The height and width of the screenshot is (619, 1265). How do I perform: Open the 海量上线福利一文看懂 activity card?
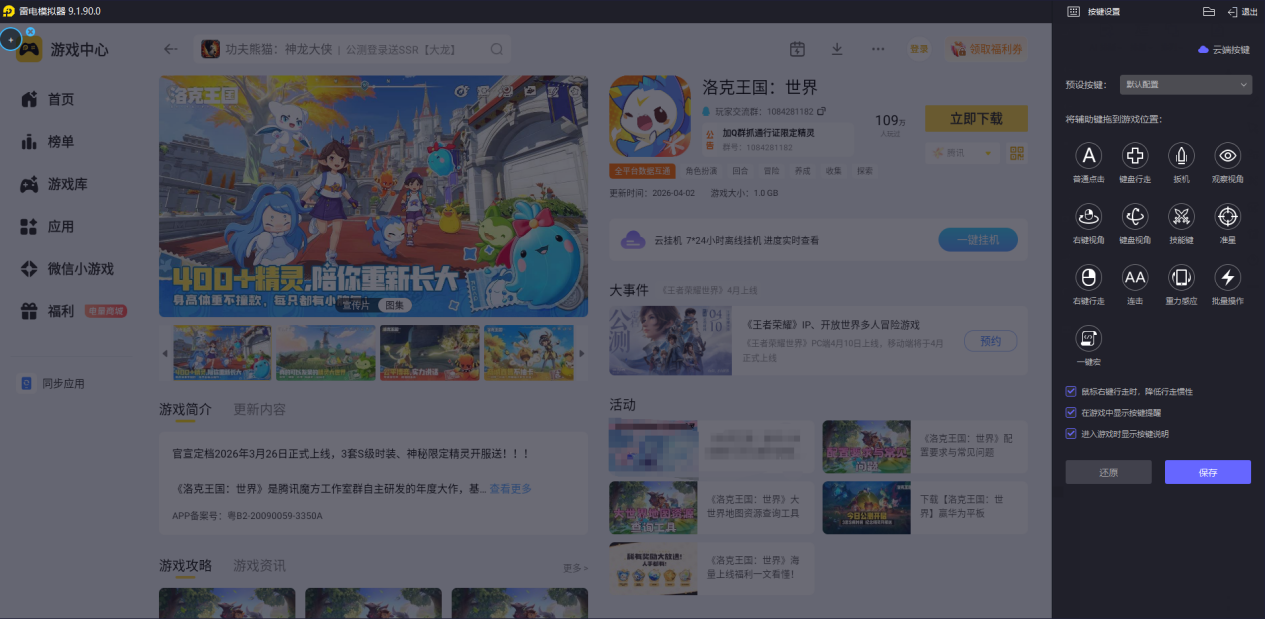711,568
